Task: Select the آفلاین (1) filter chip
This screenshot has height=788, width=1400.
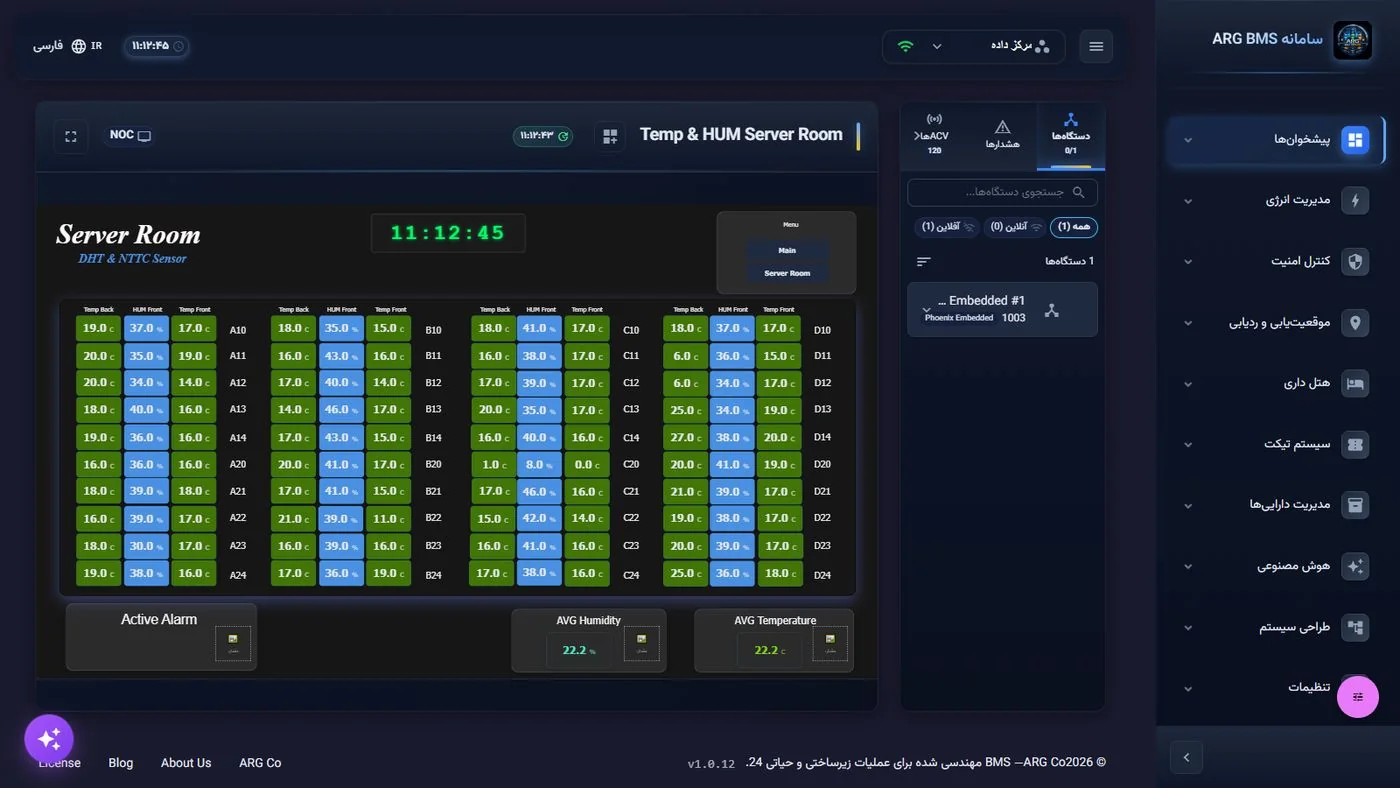Action: (x=946, y=227)
